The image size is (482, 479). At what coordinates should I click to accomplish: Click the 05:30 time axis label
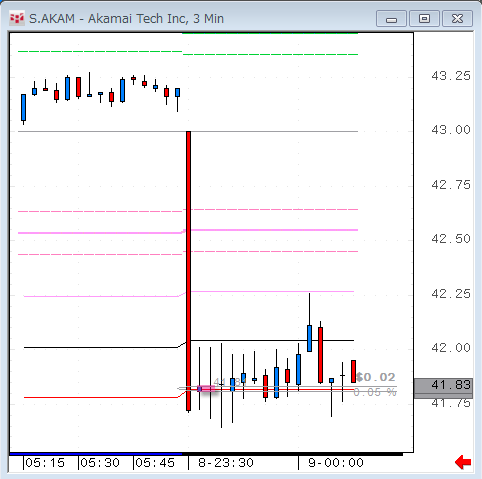tap(100, 463)
